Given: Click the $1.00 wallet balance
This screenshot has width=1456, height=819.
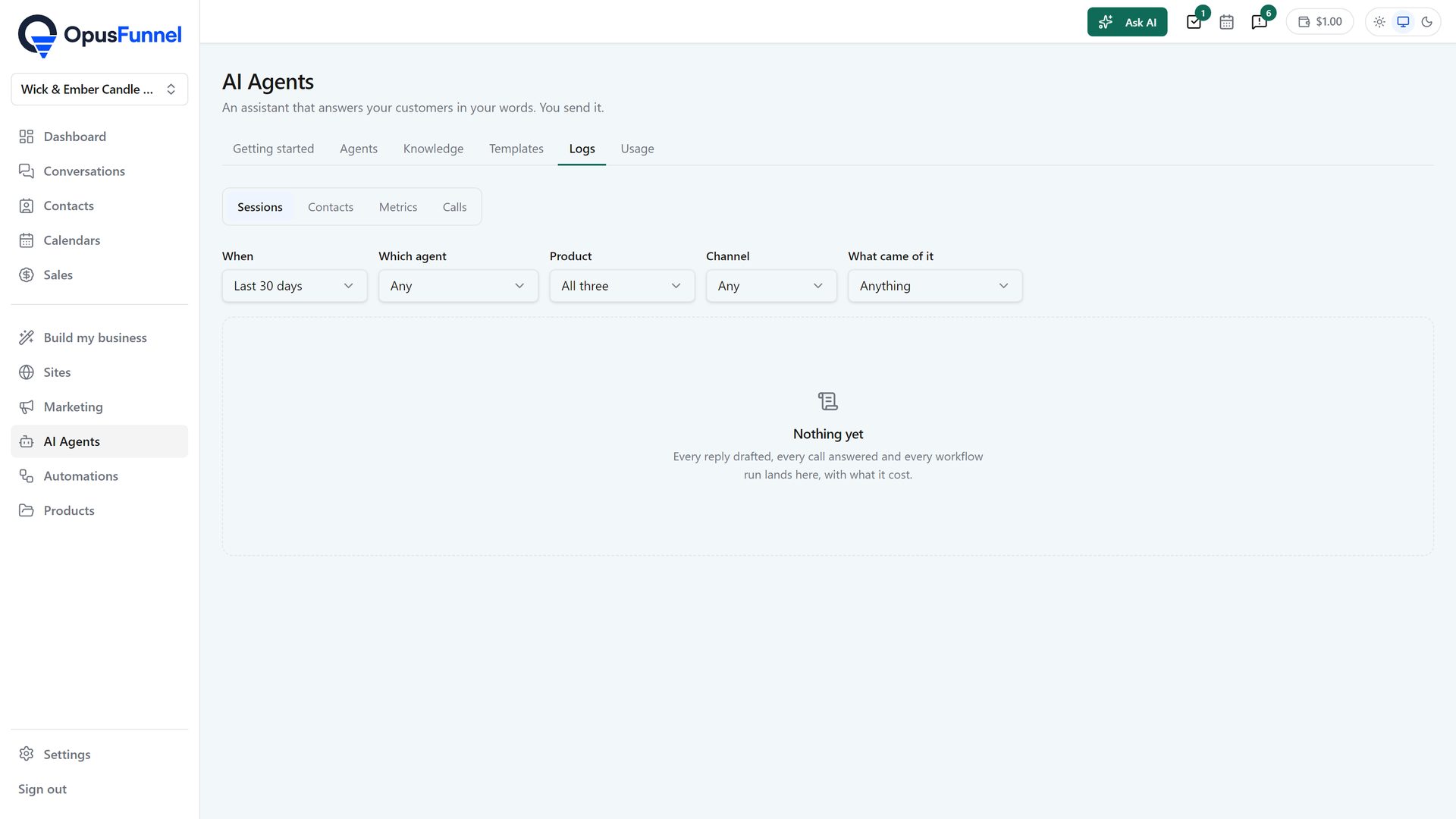Looking at the screenshot, I should click(1320, 22).
